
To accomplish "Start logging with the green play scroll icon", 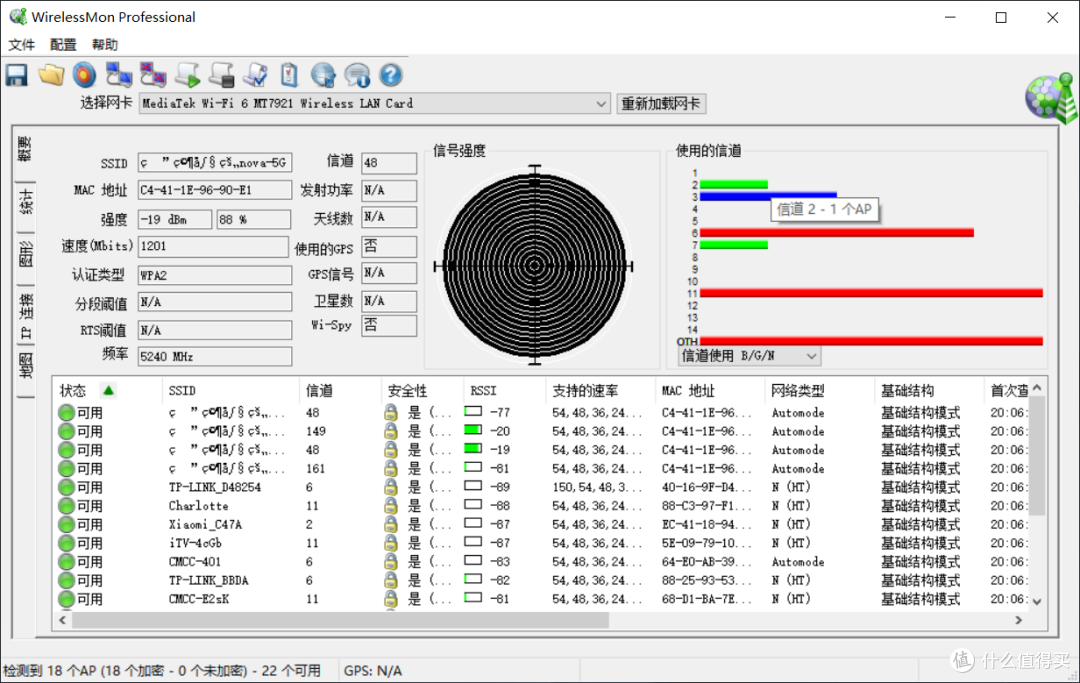I will click(x=187, y=75).
